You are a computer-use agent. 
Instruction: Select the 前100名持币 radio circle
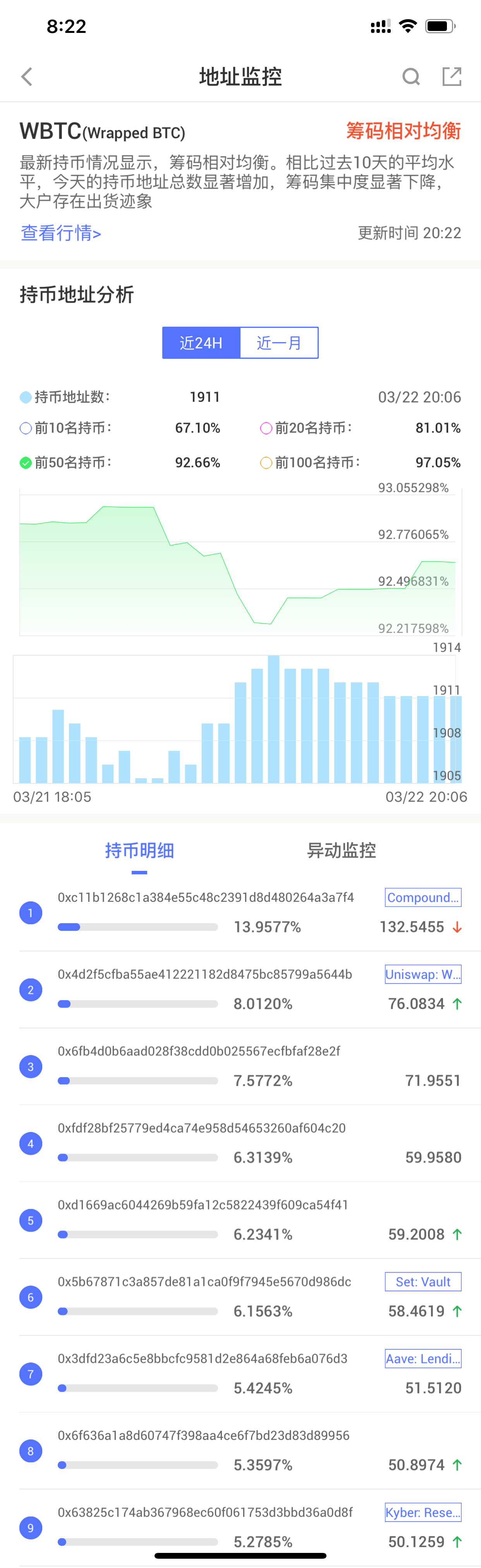266,463
